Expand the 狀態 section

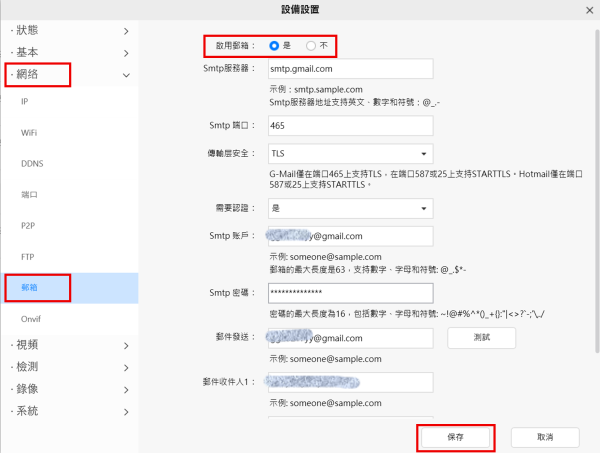click(68, 30)
